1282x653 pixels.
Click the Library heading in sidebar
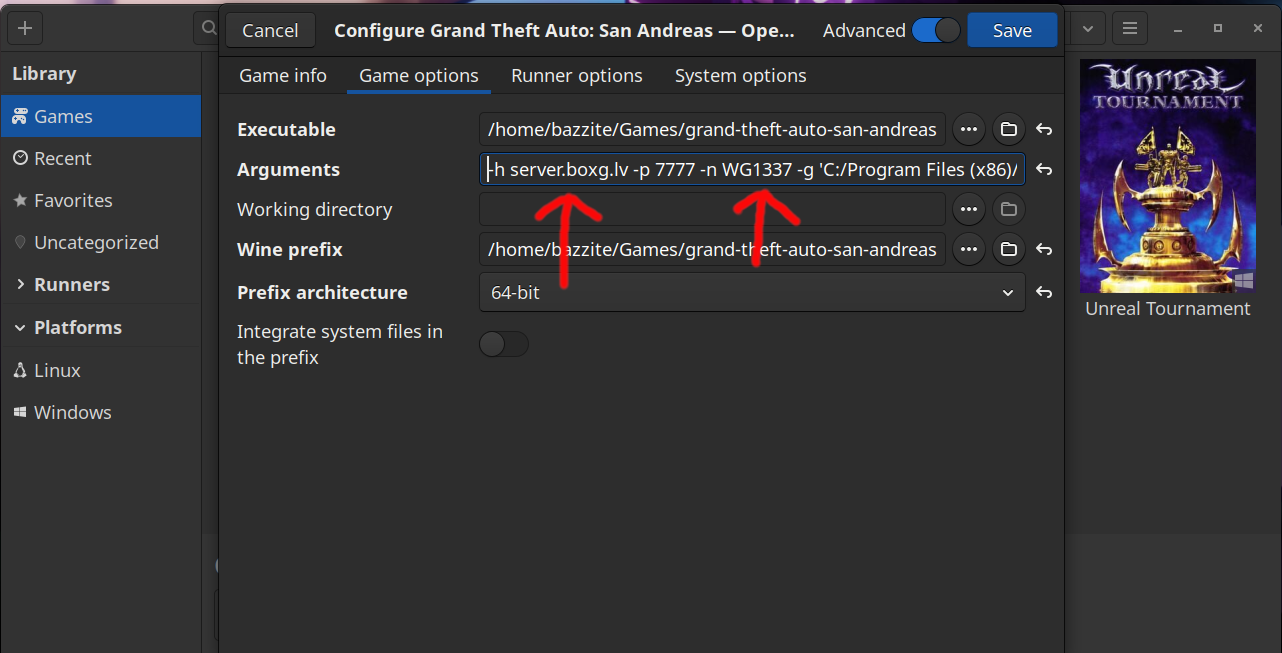coord(44,73)
